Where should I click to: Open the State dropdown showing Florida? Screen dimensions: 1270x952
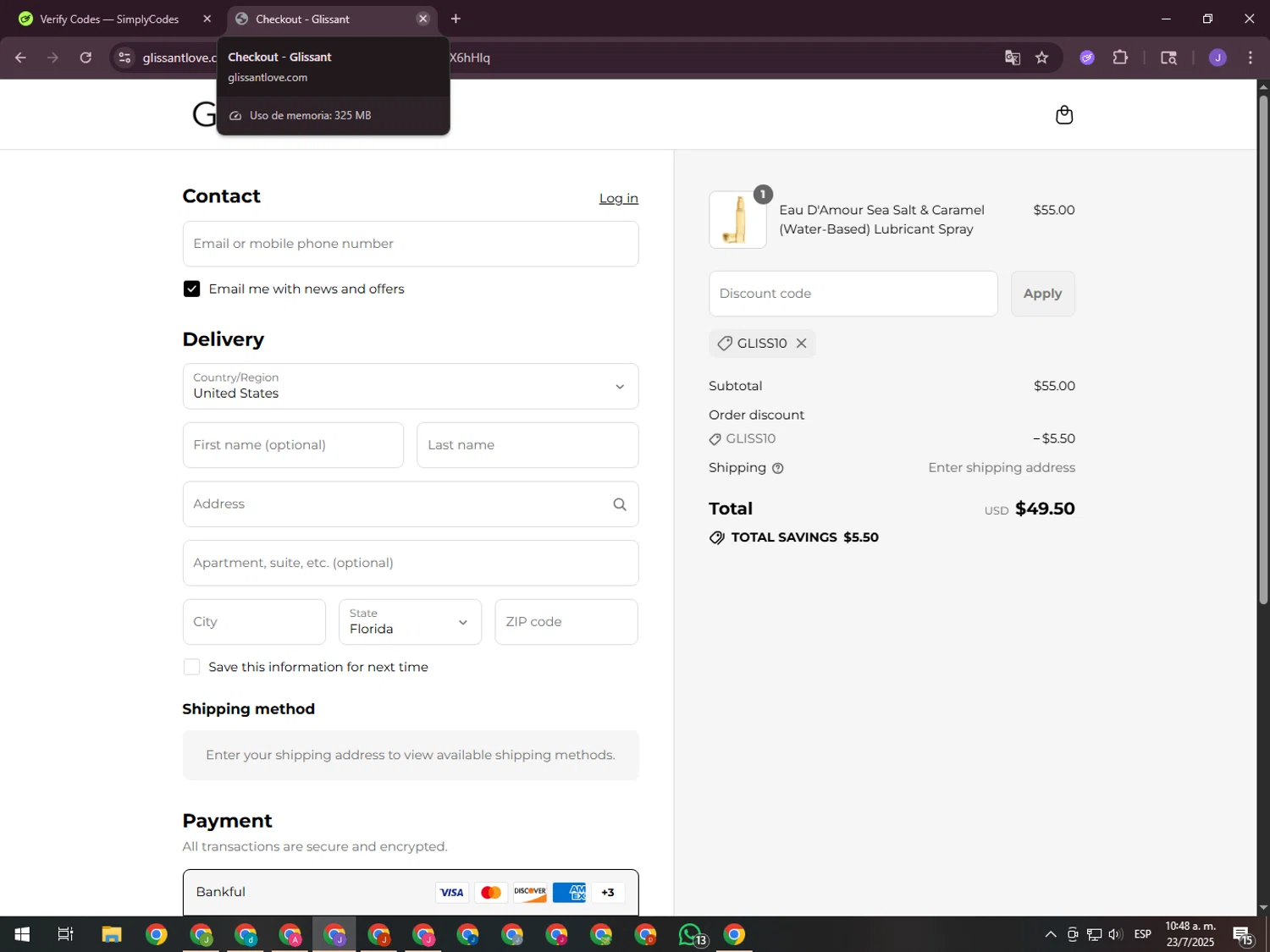pyautogui.click(x=410, y=622)
